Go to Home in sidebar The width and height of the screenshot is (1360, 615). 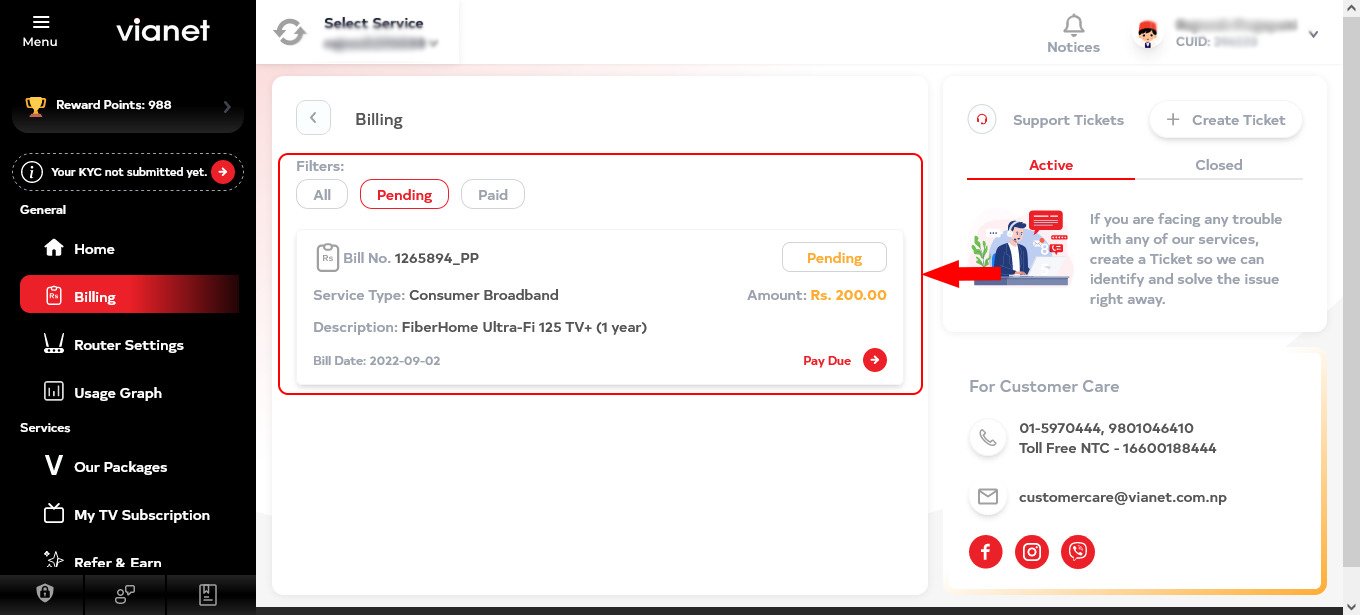[x=129, y=249]
